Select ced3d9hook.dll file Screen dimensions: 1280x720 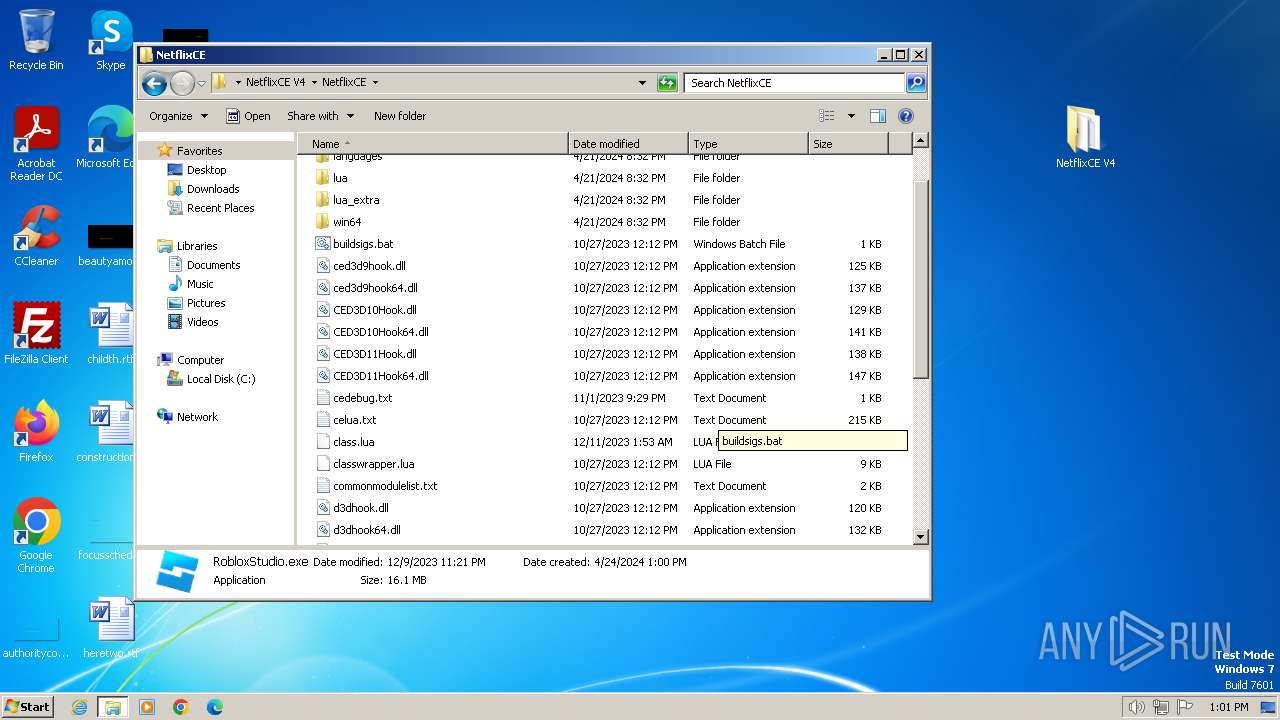pyautogui.click(x=369, y=266)
